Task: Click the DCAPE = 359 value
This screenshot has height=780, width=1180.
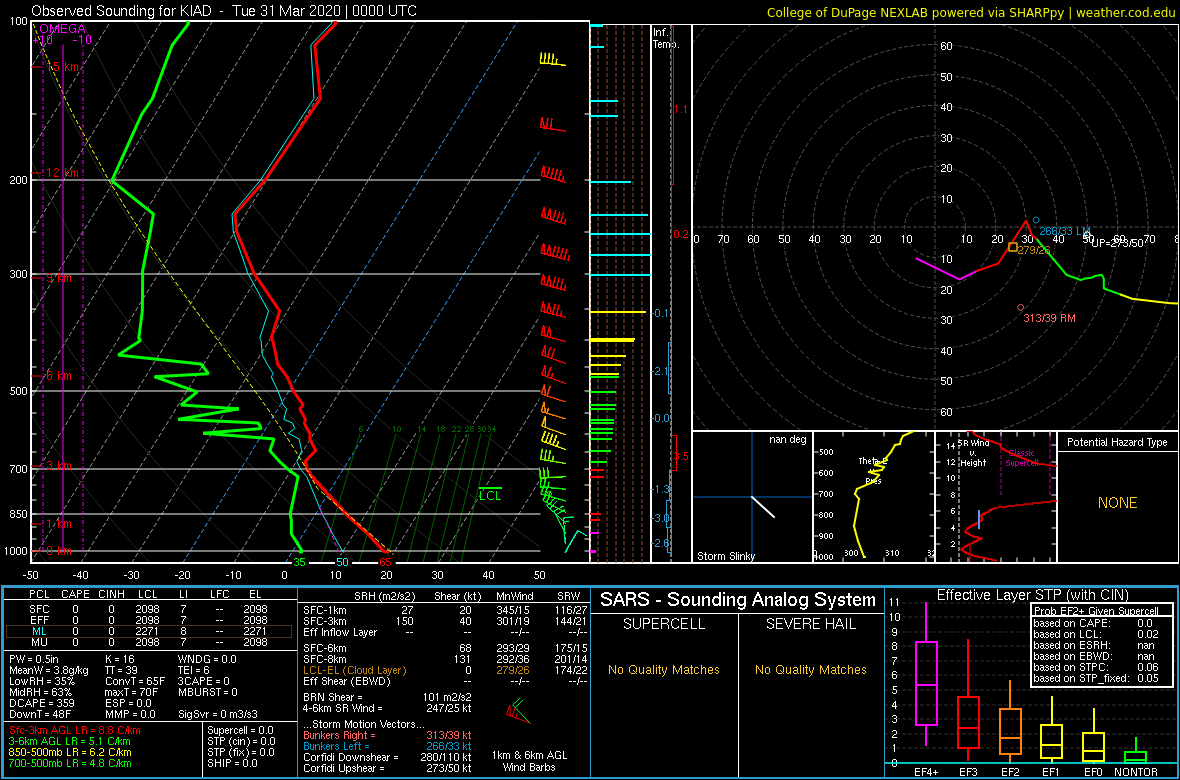Action: coord(40,702)
